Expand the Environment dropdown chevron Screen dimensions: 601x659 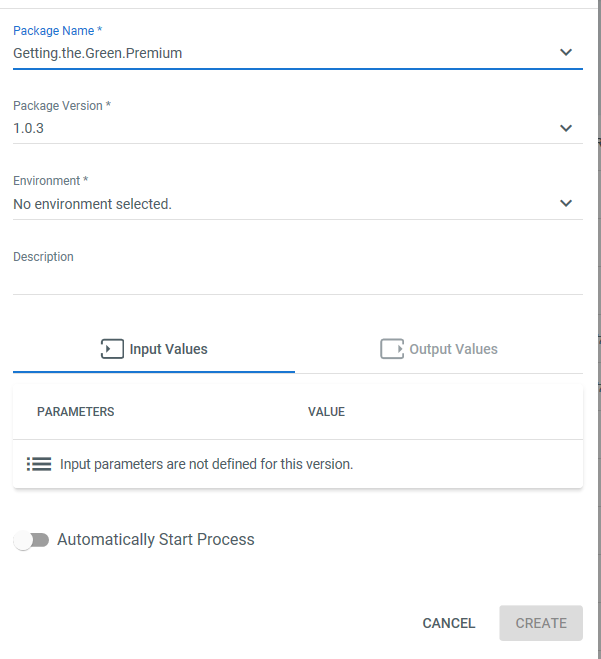(566, 204)
